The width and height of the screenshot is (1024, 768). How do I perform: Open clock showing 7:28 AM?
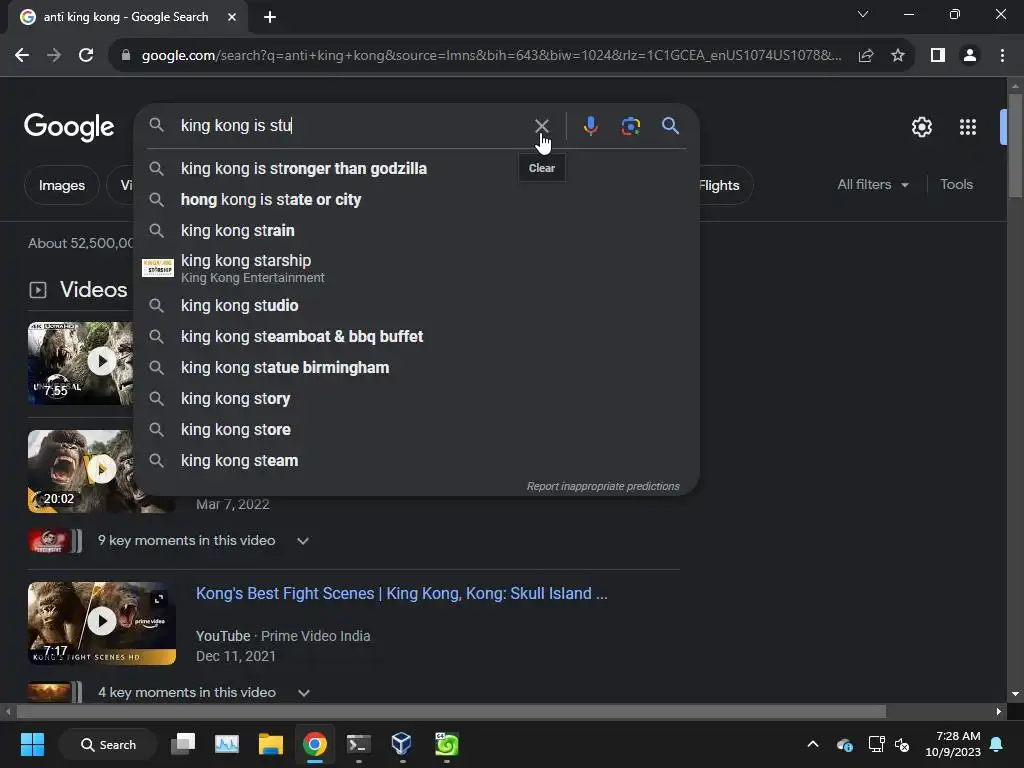pyautogui.click(x=953, y=744)
